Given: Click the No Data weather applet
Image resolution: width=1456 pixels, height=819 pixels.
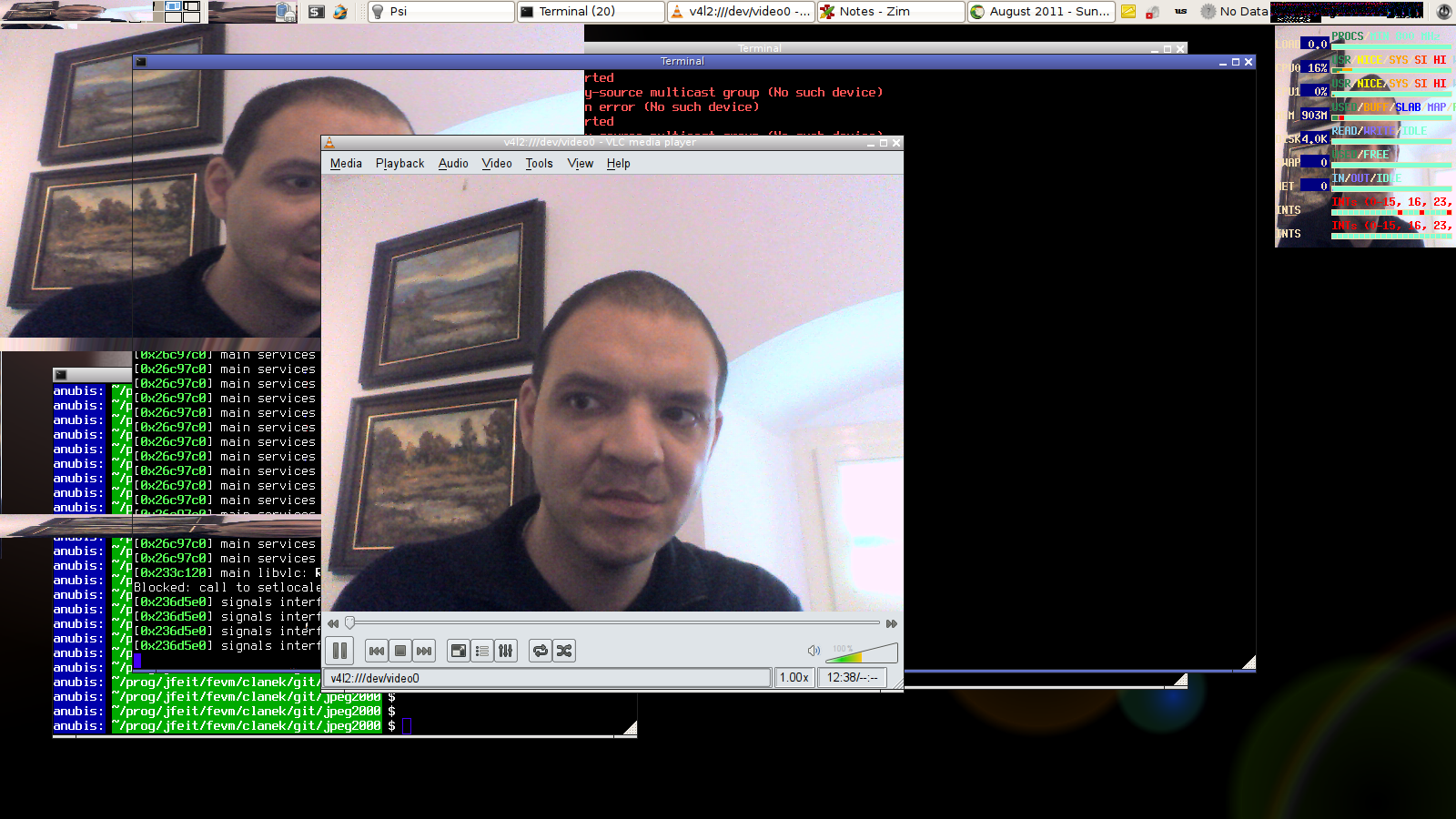Looking at the screenshot, I should [1234, 12].
